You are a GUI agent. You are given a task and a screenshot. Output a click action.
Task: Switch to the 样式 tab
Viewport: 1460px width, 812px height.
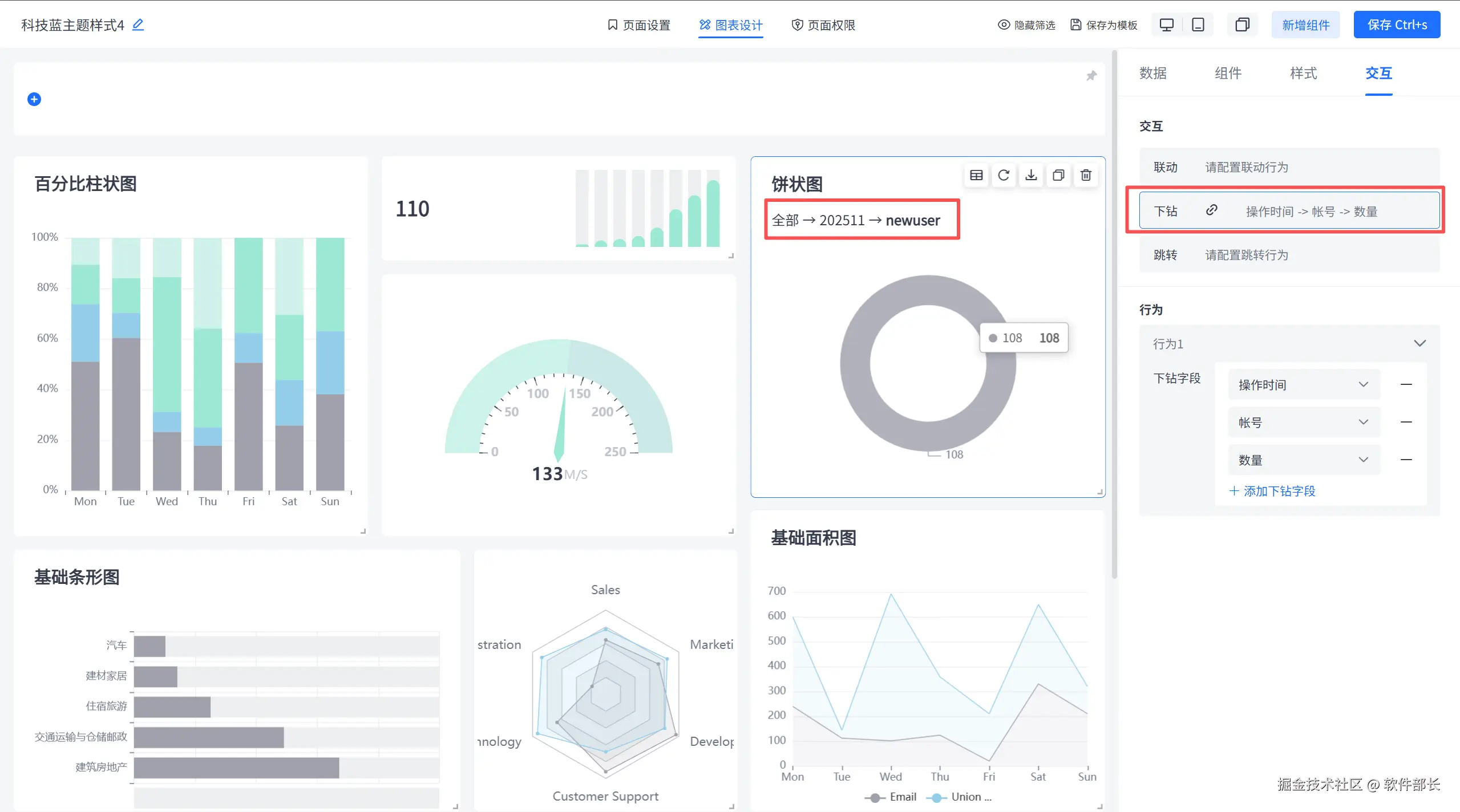(1303, 73)
